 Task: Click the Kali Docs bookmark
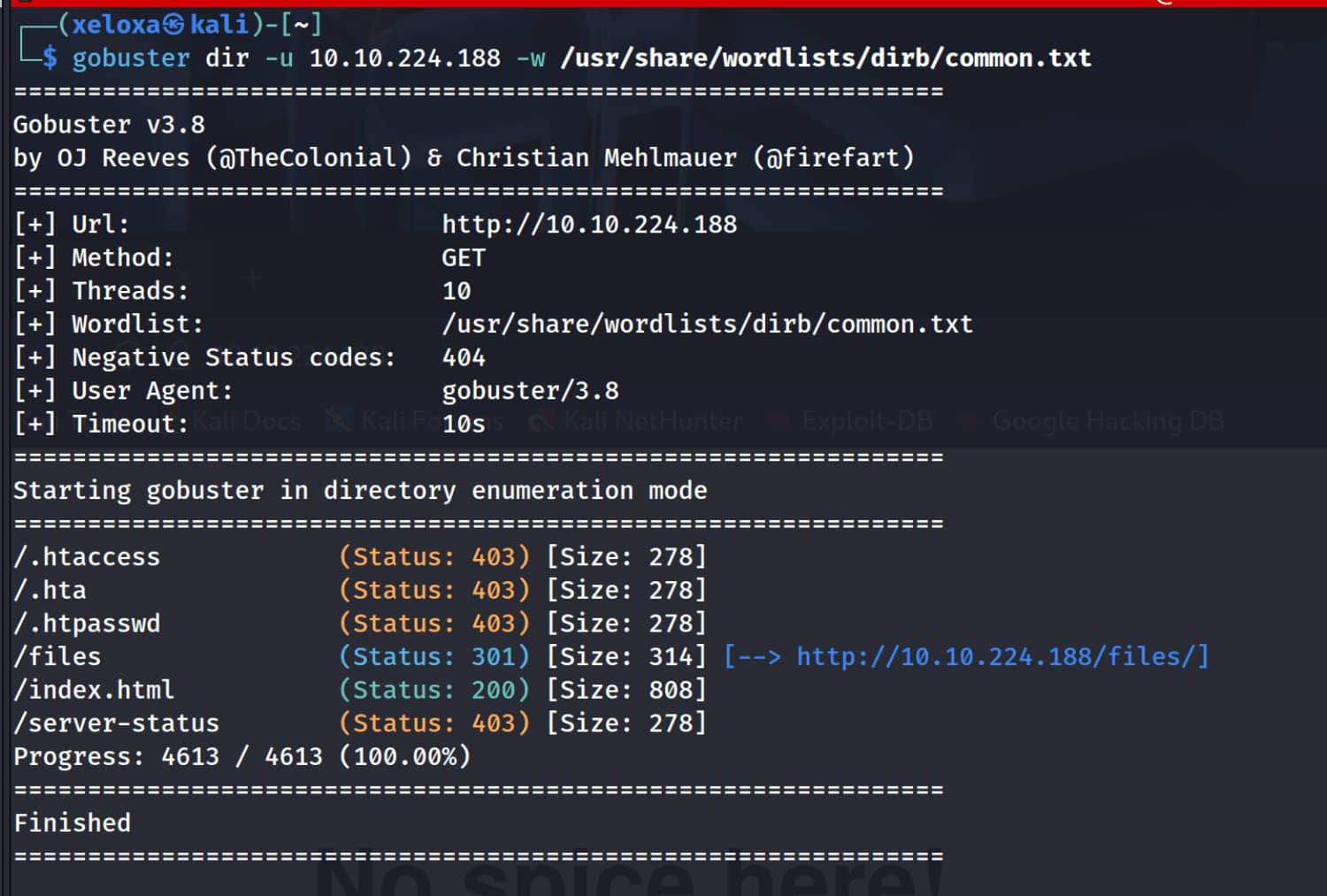tap(247, 421)
